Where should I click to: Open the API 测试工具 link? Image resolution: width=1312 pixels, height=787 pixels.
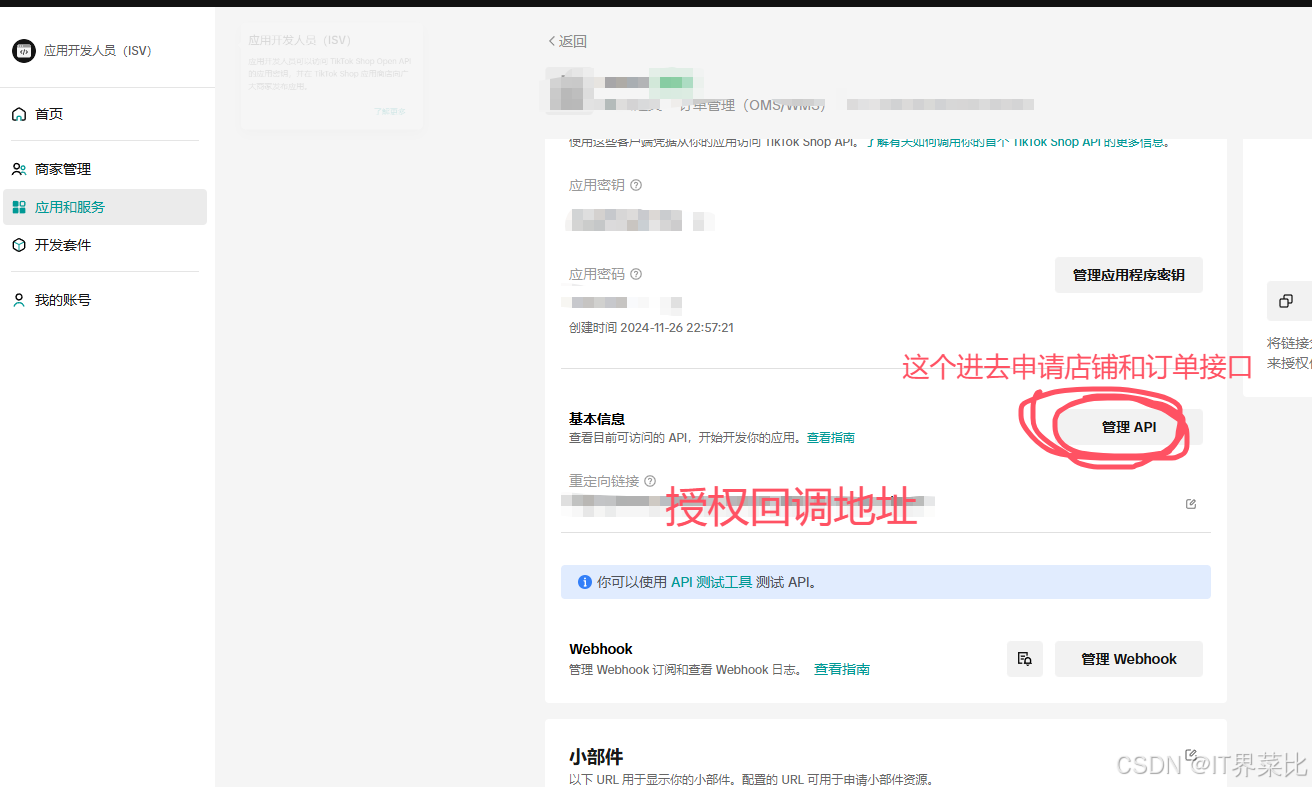point(711,582)
